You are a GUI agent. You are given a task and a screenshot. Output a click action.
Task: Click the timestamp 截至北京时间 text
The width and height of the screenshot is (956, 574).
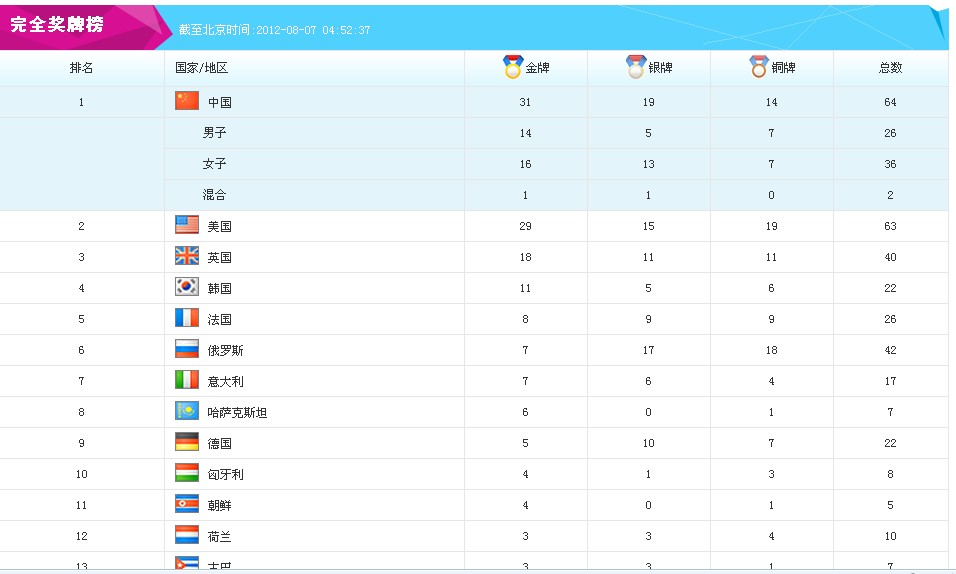[274, 30]
